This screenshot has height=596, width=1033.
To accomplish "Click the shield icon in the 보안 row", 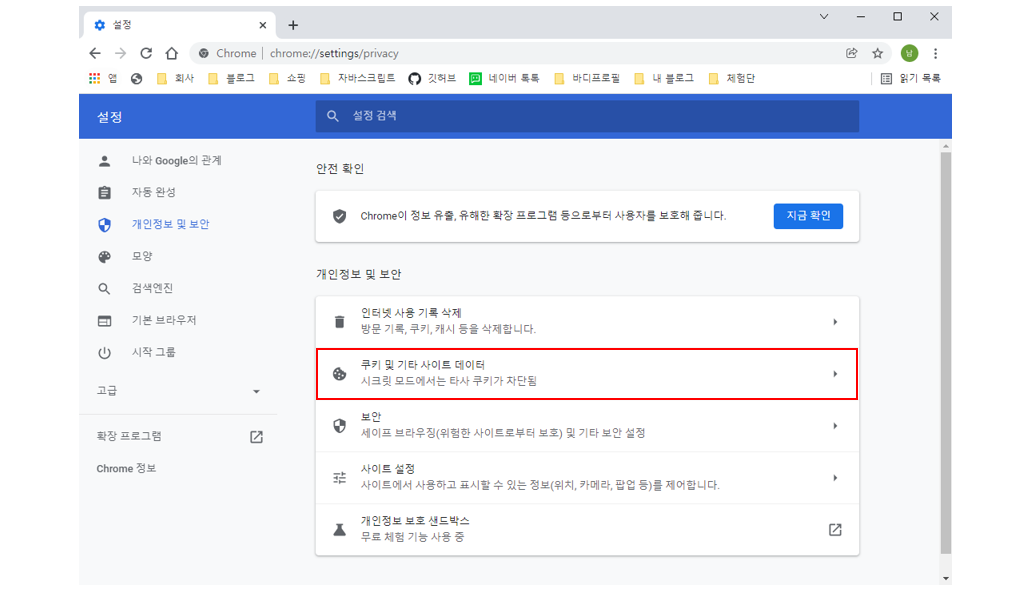I will (x=339, y=426).
